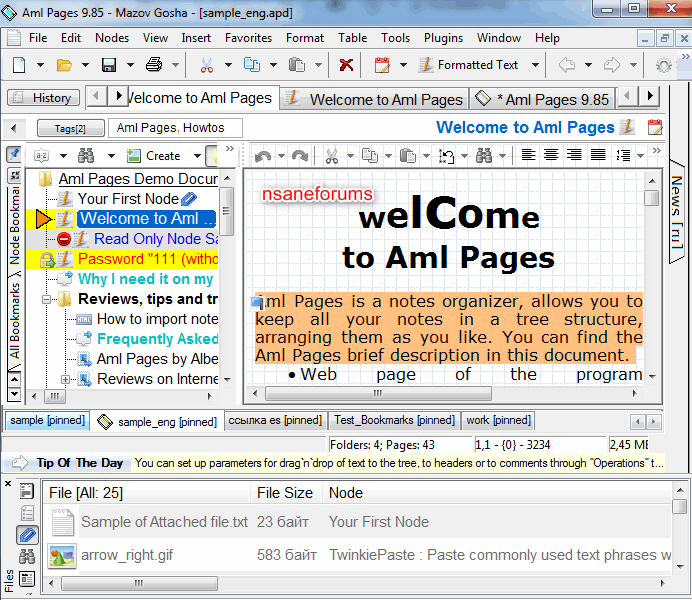Viewport: 692px width, 600px height.
Task: Redo with the editor toolbar redo arrow
Action: tap(300, 156)
